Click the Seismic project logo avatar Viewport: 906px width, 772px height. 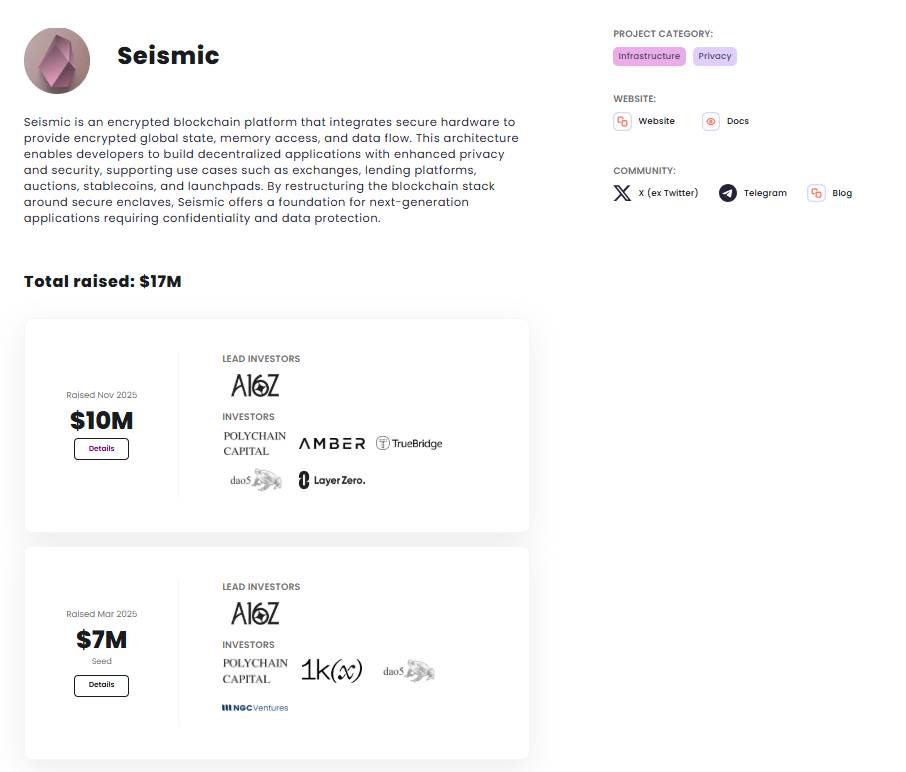coord(57,60)
